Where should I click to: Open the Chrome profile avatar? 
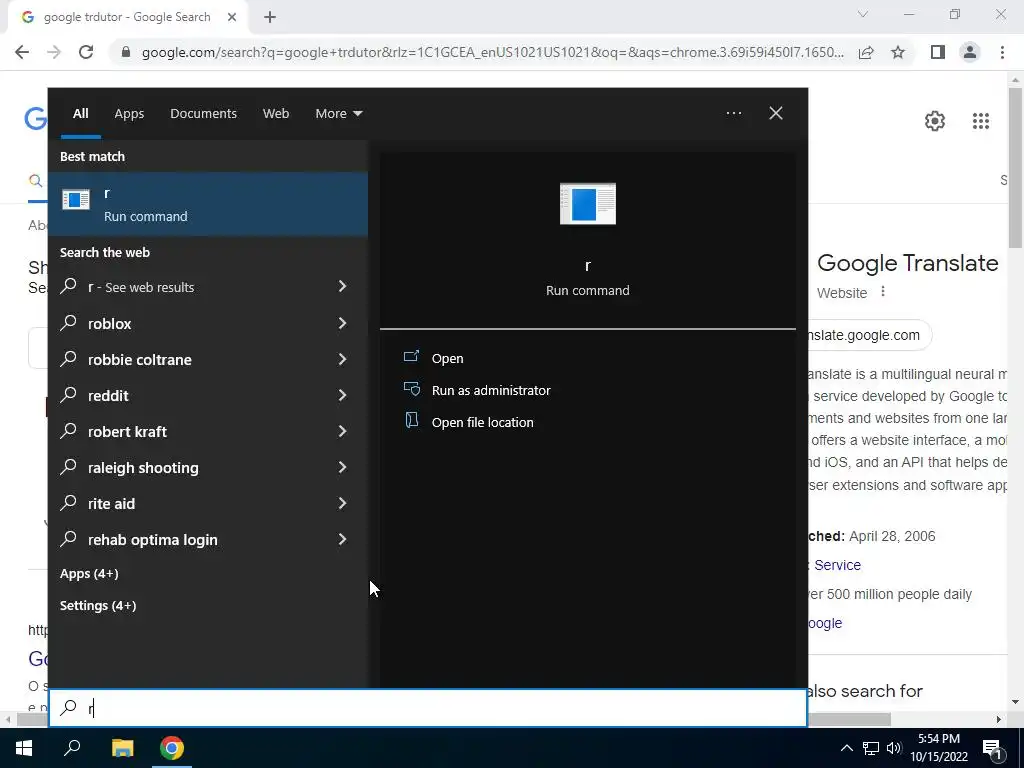pyautogui.click(x=970, y=52)
